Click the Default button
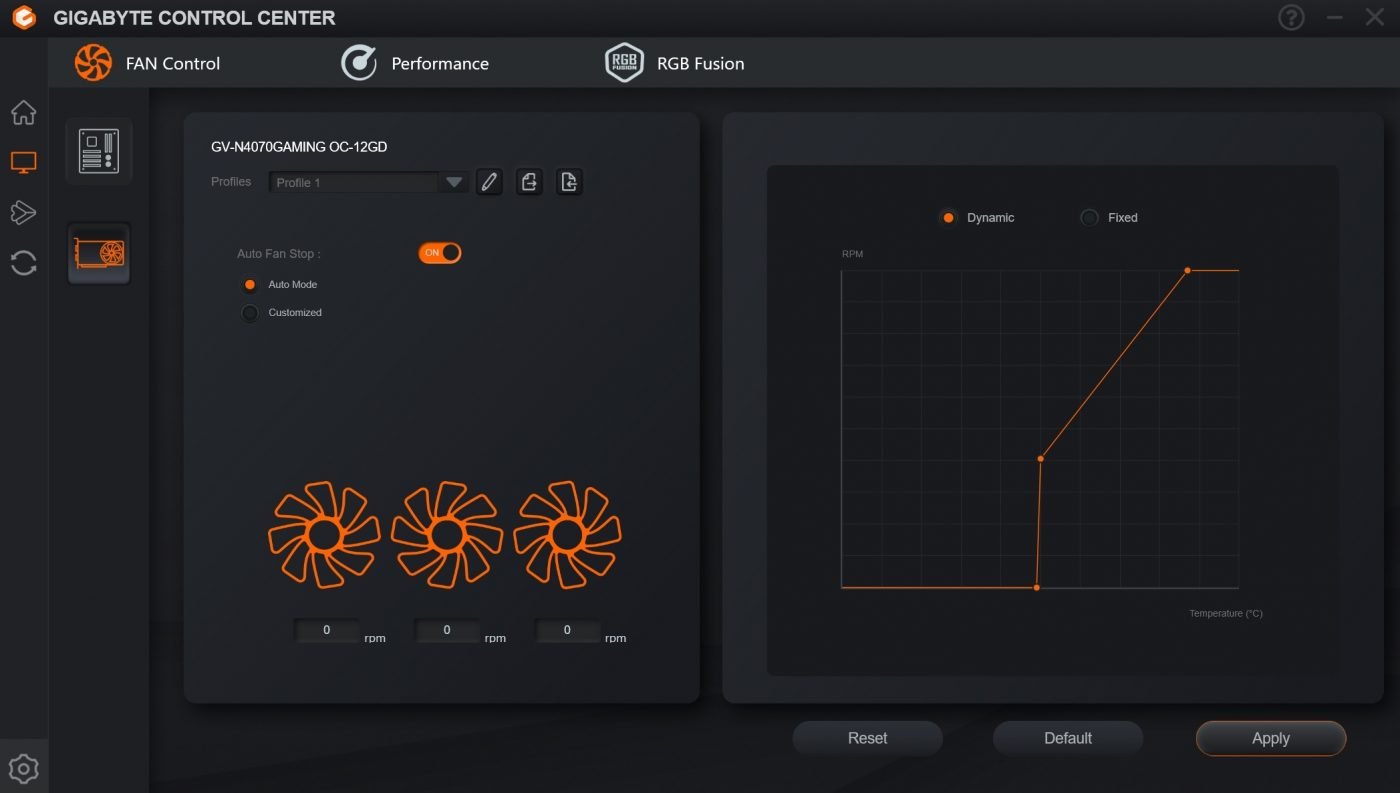The width and height of the screenshot is (1400, 793). click(1068, 738)
